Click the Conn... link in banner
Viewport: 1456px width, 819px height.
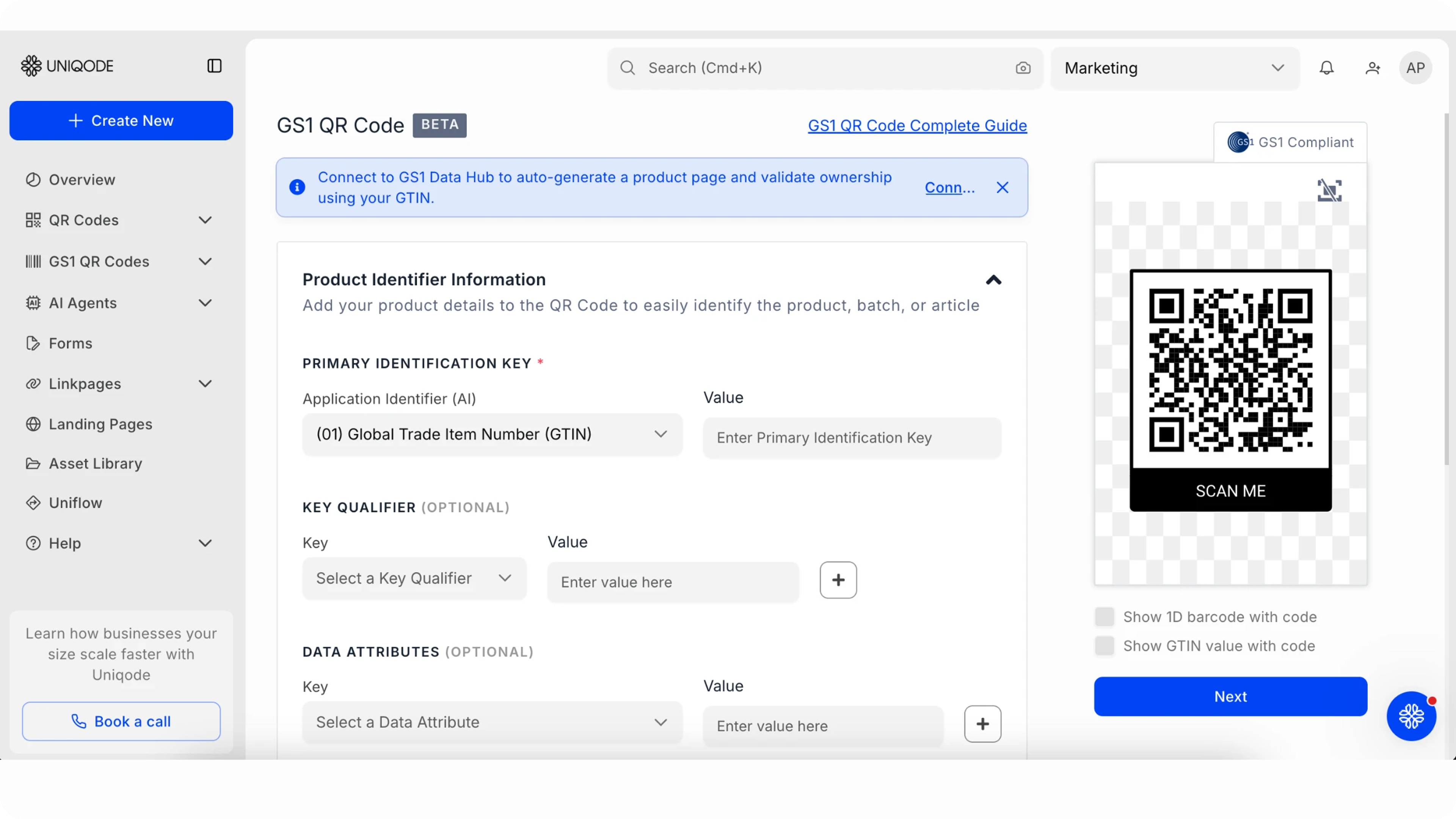click(x=949, y=187)
